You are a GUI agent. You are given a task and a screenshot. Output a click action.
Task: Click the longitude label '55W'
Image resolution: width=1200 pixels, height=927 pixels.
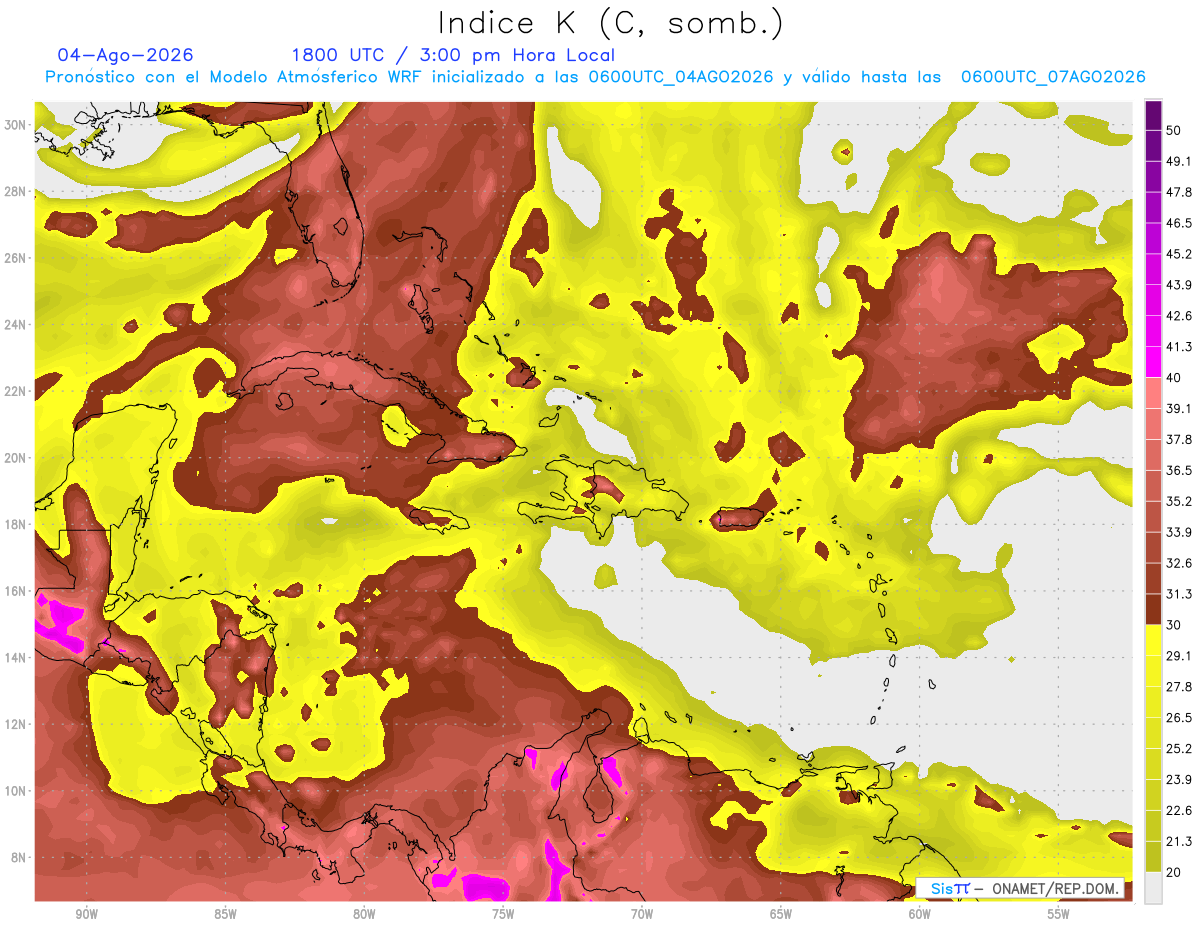tap(1059, 914)
